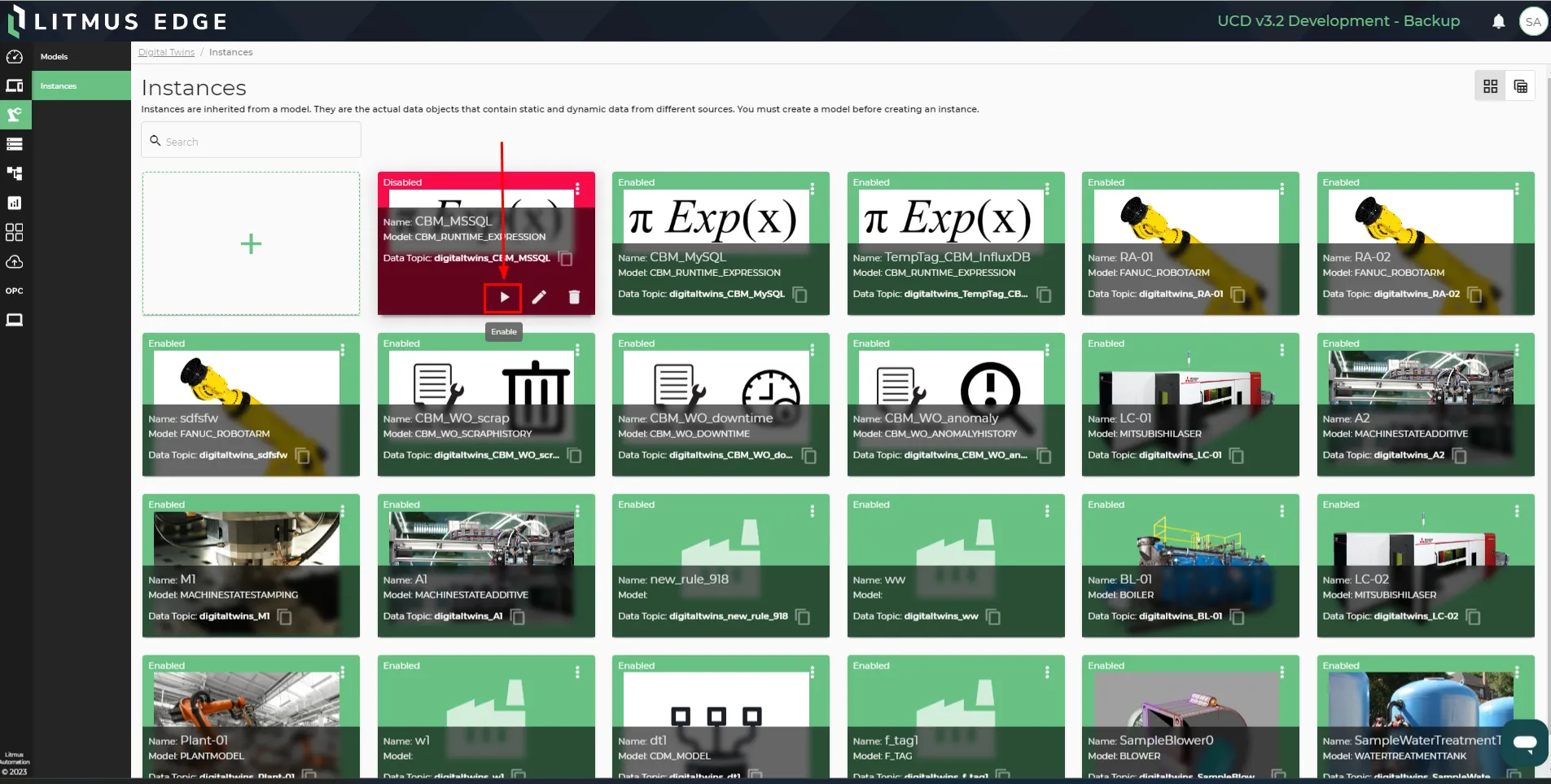Copy the digitaltwins_M1 data topic
Screen dimensions: 1551x784
tap(284, 616)
